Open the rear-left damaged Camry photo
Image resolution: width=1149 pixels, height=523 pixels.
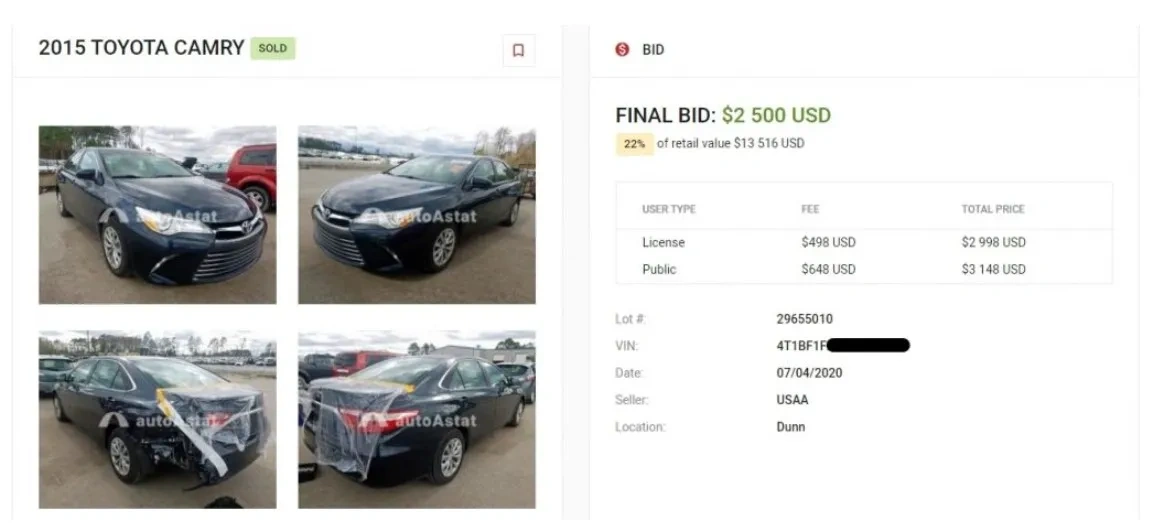coord(157,420)
